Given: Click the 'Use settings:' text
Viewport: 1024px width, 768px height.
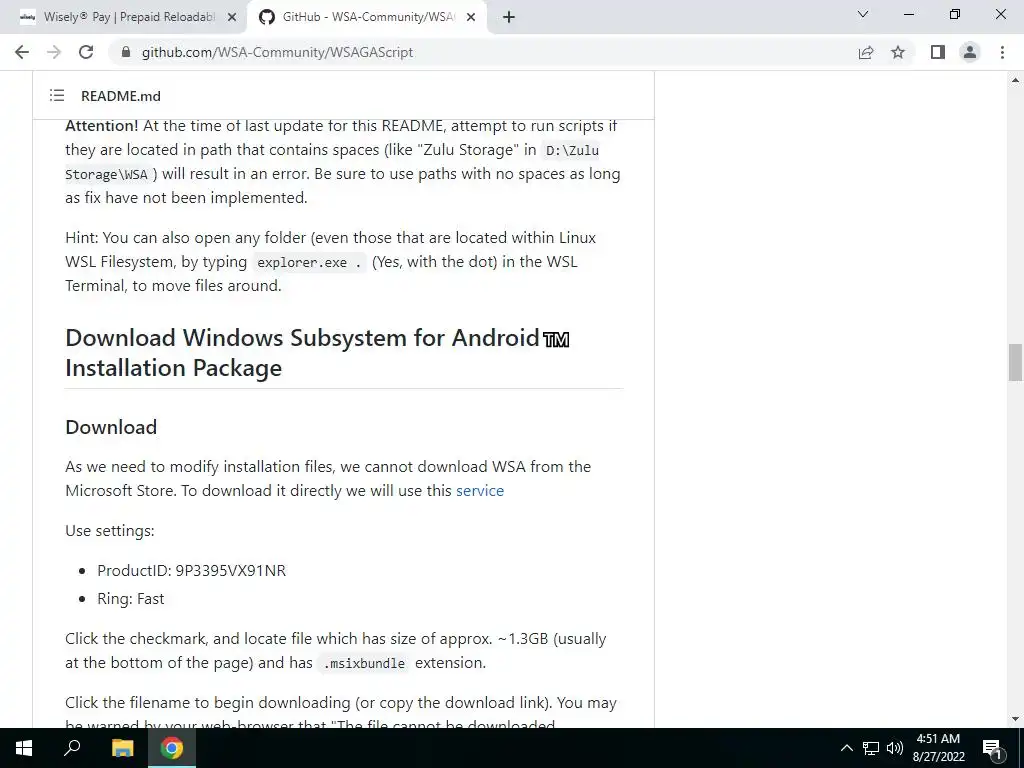Looking at the screenshot, I should (110, 531).
